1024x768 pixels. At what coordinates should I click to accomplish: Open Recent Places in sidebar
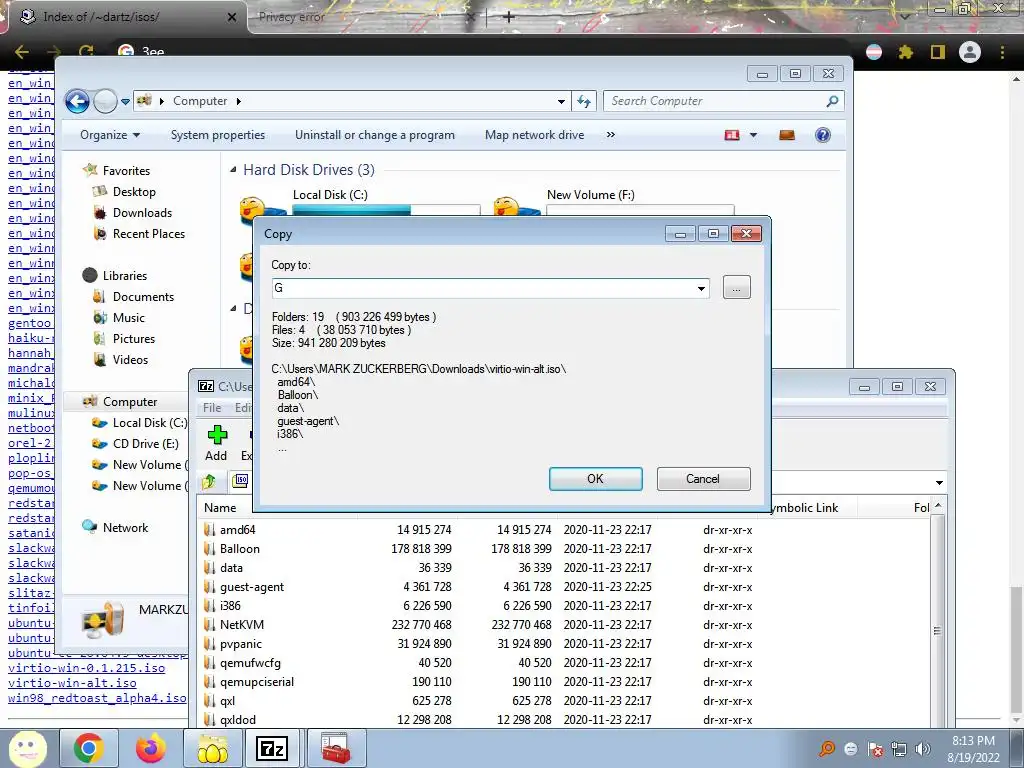click(148, 233)
